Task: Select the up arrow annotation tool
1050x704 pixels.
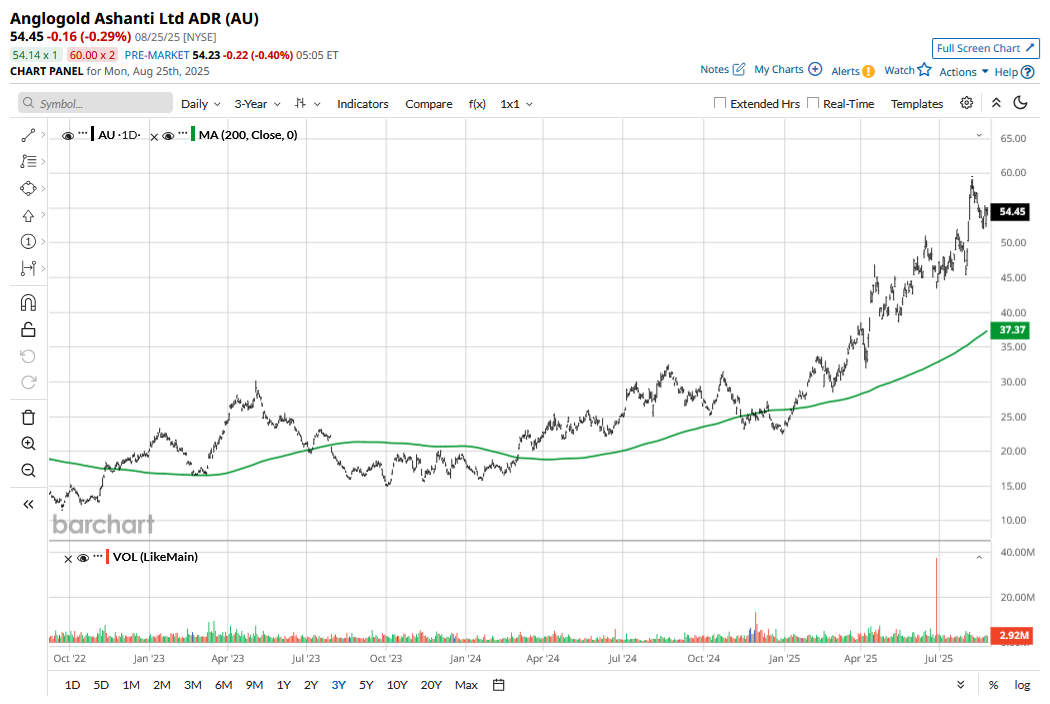Action: coord(28,215)
